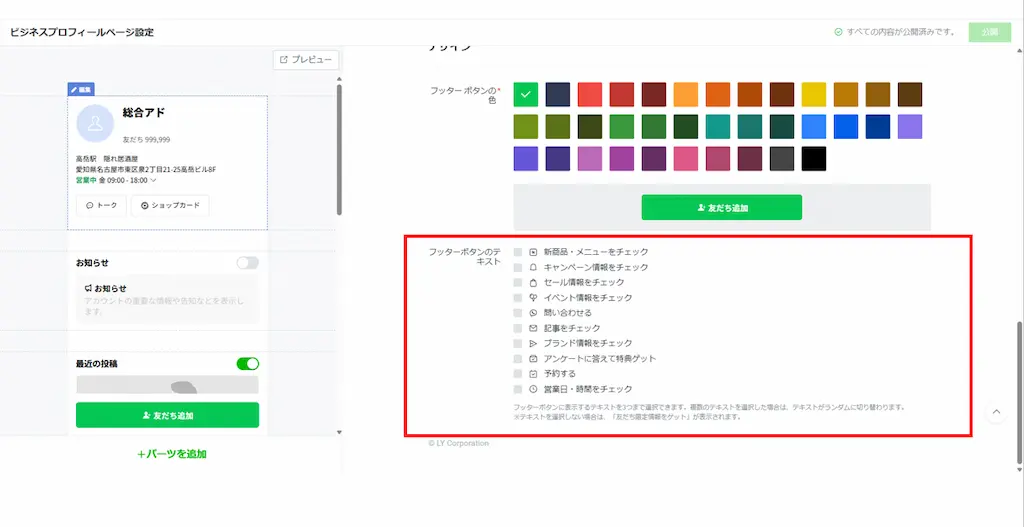Select the 問い合わせる checkbox
The image size is (1024, 527).
pos(518,313)
